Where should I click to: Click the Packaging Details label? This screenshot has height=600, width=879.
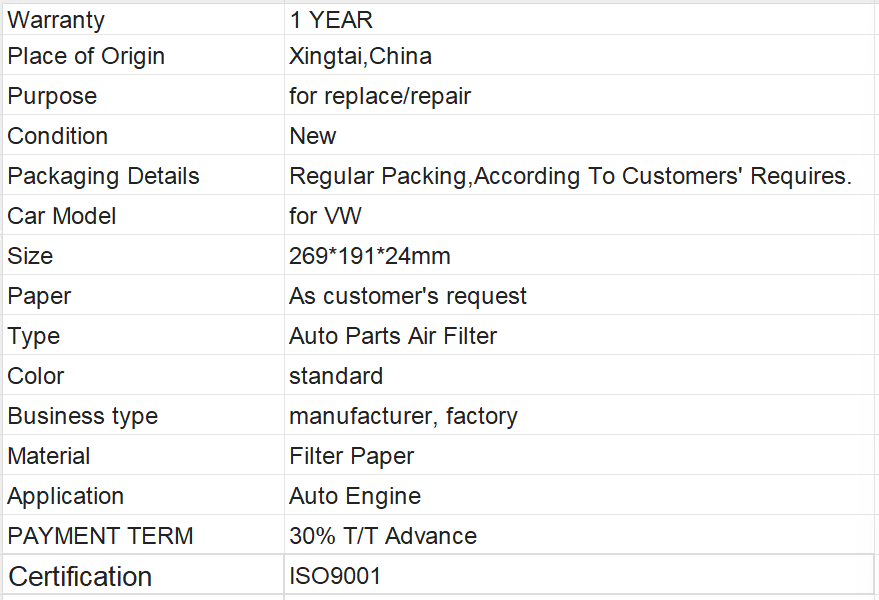(x=103, y=176)
